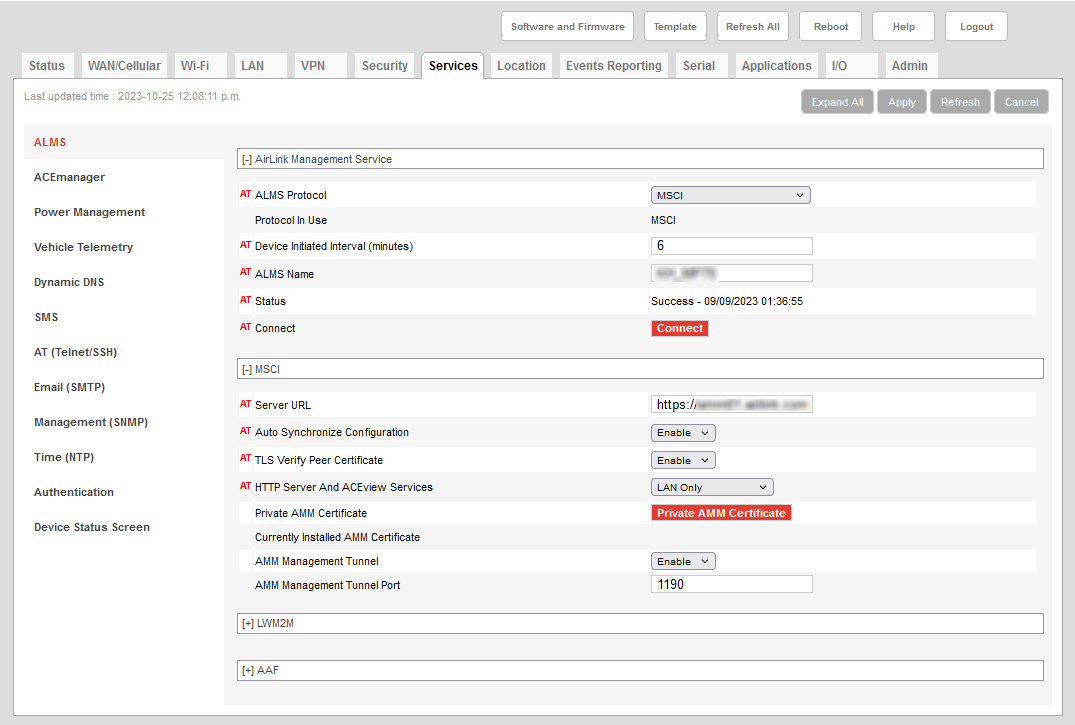The width and height of the screenshot is (1075, 725).
Task: Open the AMM Management Tunnel dropdown
Action: point(683,561)
